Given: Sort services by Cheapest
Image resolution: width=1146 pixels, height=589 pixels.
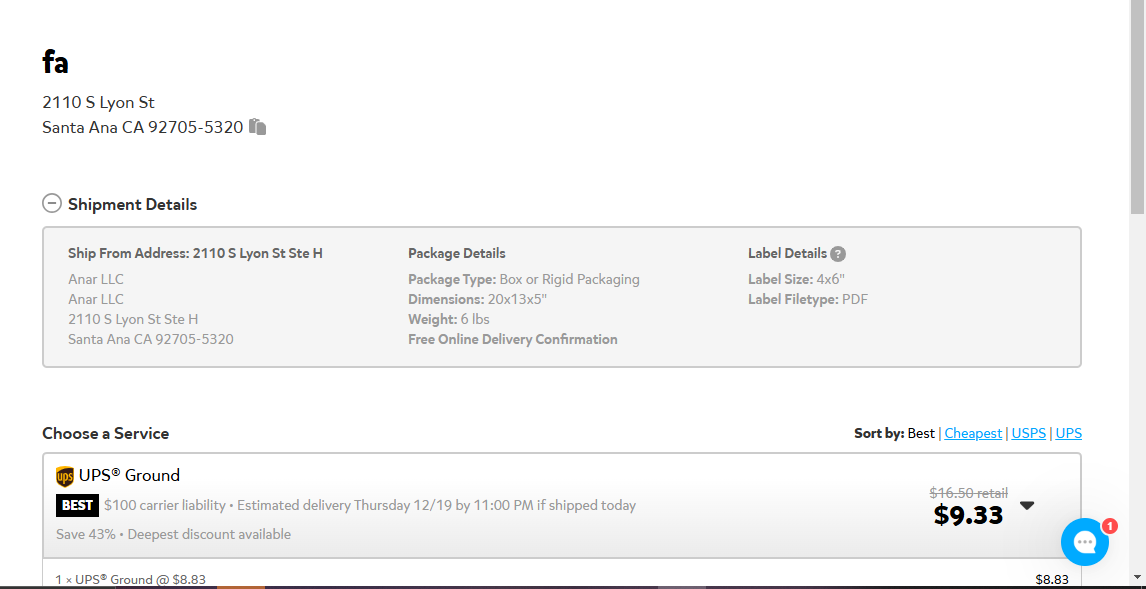Looking at the screenshot, I should tap(973, 433).
